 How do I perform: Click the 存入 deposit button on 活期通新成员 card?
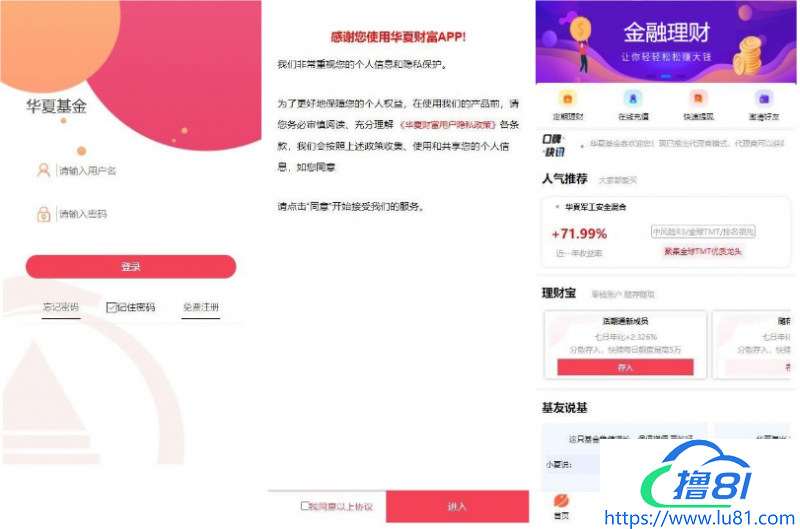coord(625,367)
